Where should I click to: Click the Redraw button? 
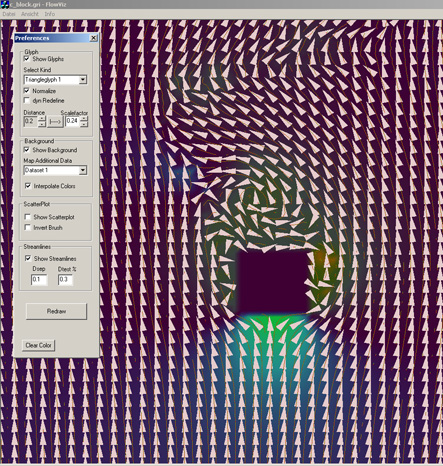pos(56,311)
